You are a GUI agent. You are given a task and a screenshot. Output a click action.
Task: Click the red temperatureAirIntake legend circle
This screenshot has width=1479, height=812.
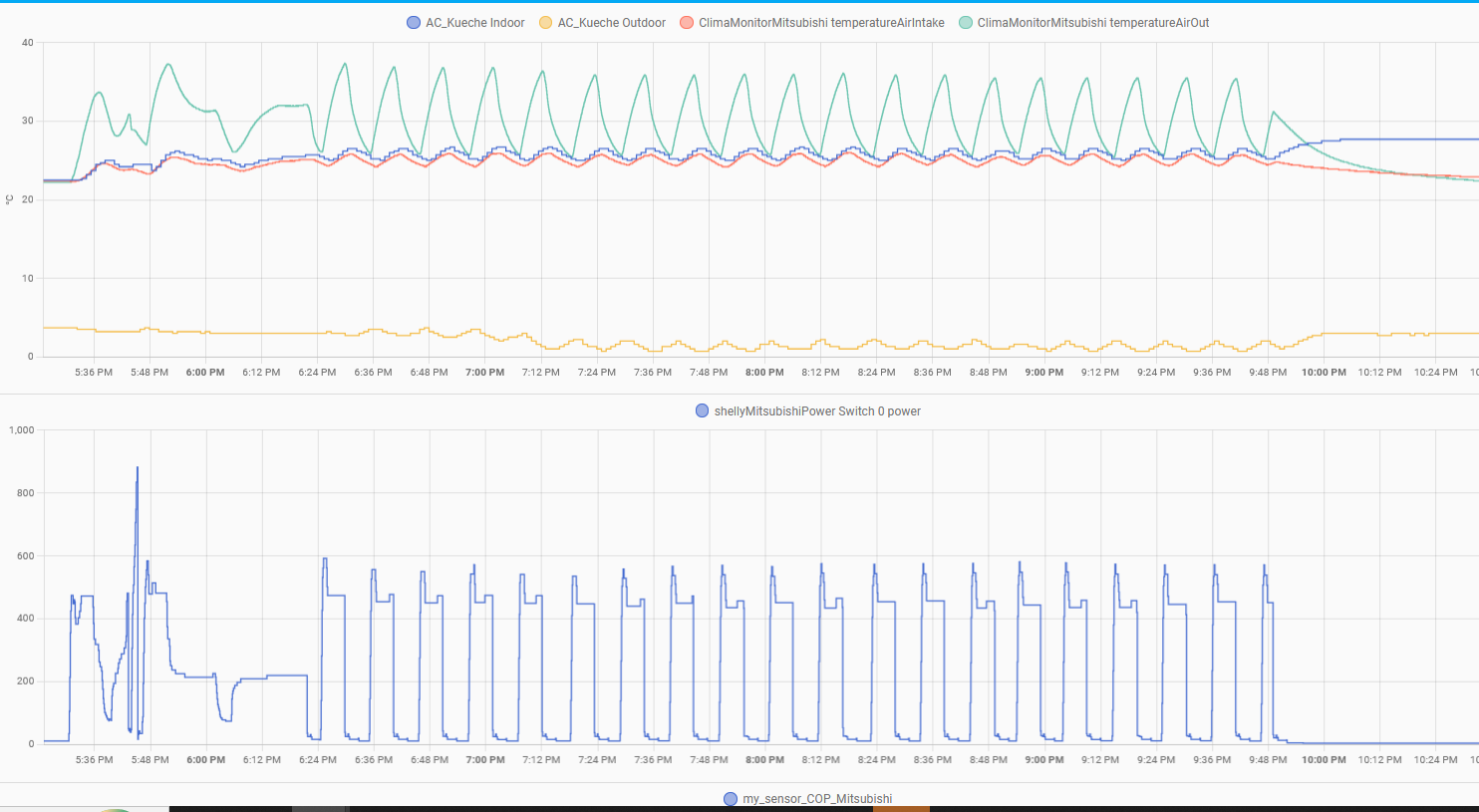point(687,23)
